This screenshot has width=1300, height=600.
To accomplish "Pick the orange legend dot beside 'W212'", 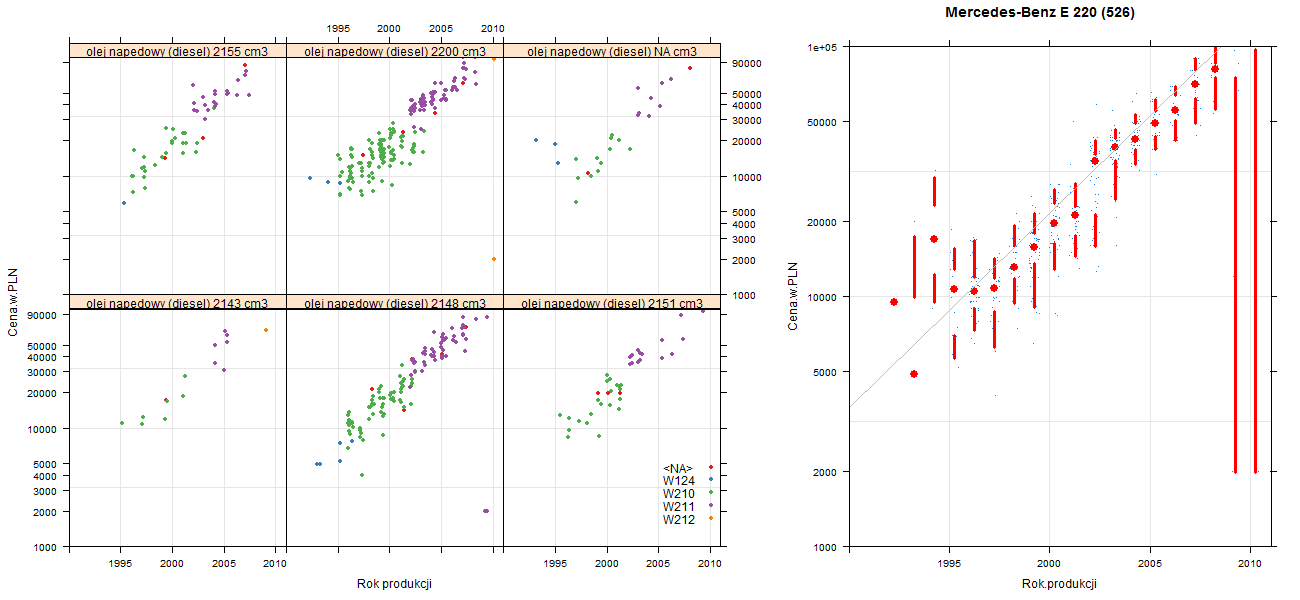I will (710, 519).
